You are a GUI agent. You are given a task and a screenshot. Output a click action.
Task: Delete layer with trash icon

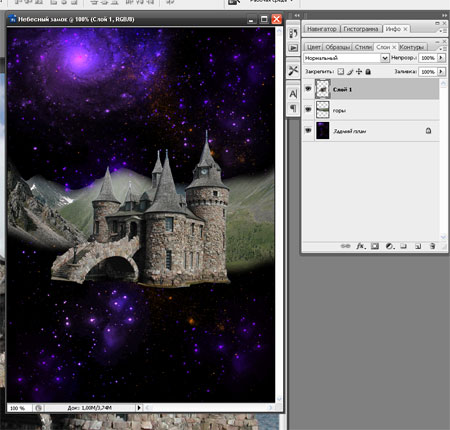(x=432, y=246)
